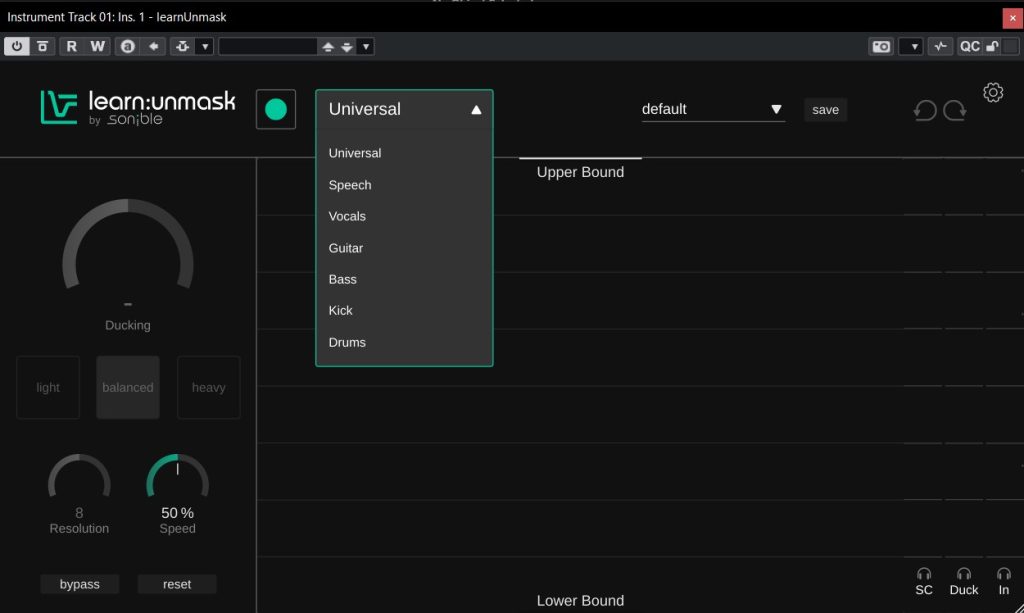The height and width of the screenshot is (613, 1024).
Task: Enable Read automation R button
Action: [72, 46]
